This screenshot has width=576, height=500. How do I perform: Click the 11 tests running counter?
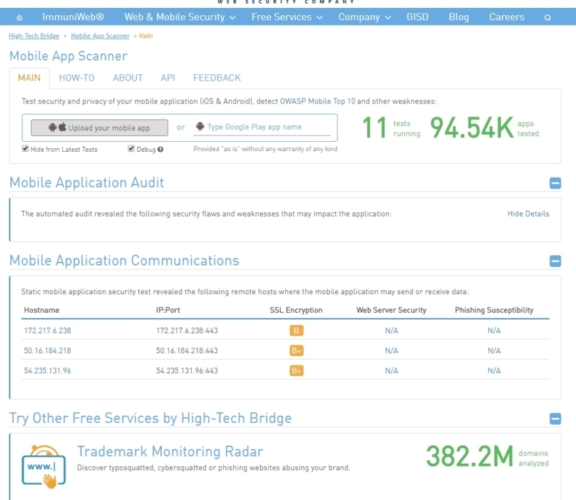point(391,127)
